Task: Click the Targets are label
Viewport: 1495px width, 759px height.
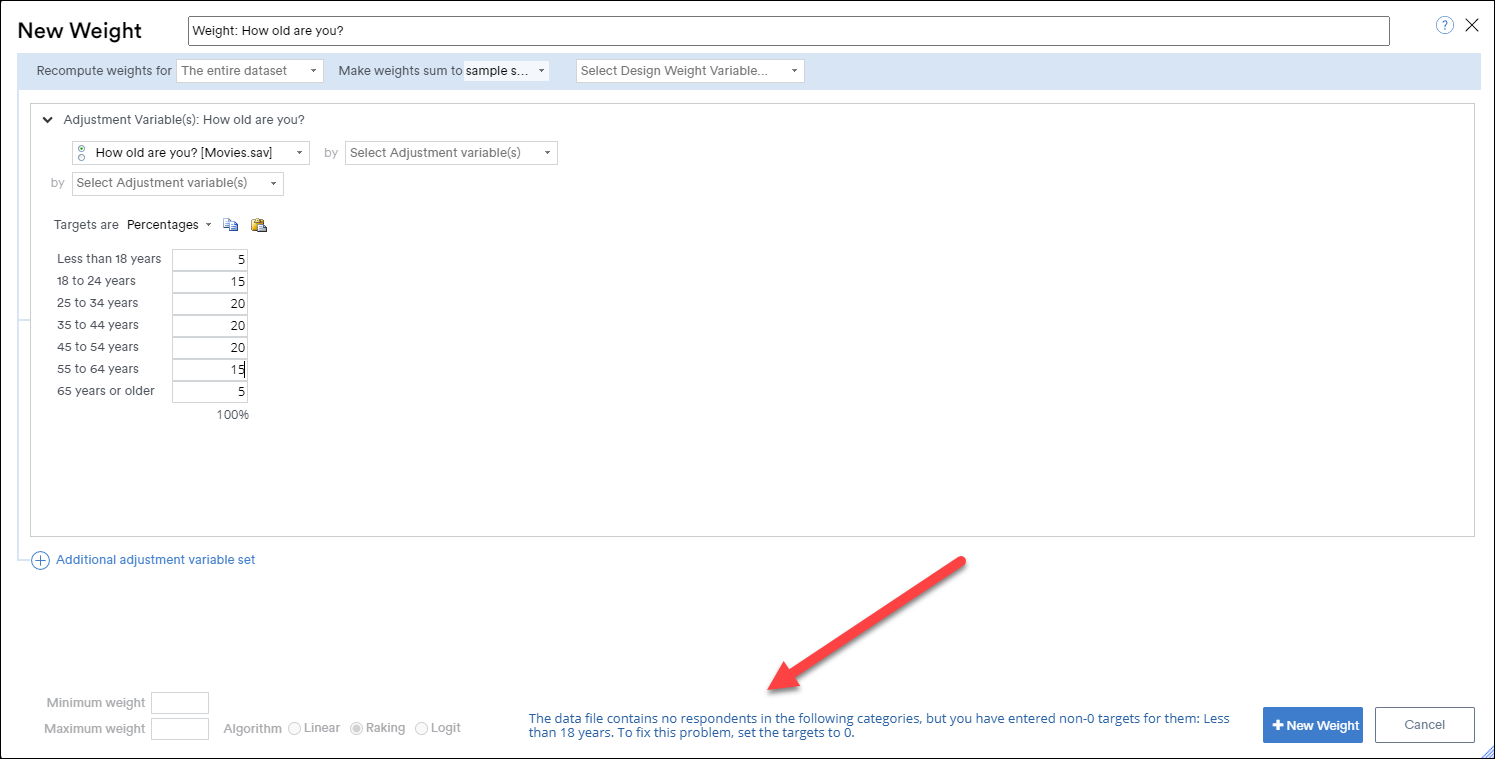Action: 86,225
